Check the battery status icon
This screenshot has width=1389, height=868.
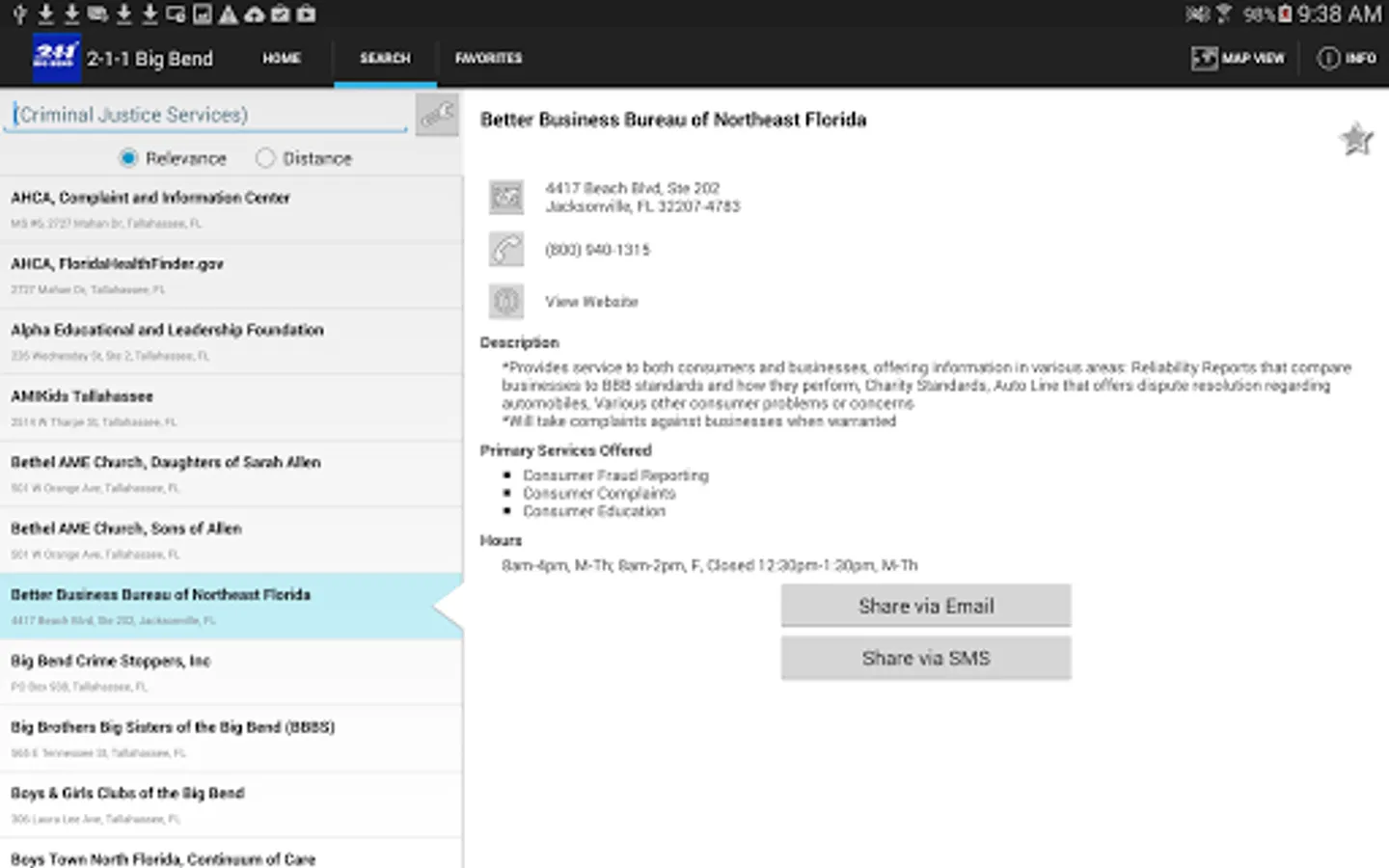(1285, 14)
